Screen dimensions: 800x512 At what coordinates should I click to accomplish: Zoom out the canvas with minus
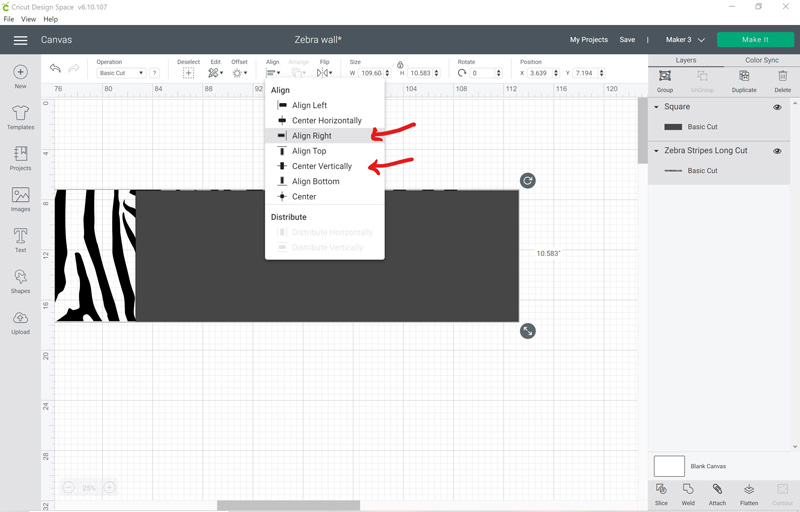tap(68, 488)
